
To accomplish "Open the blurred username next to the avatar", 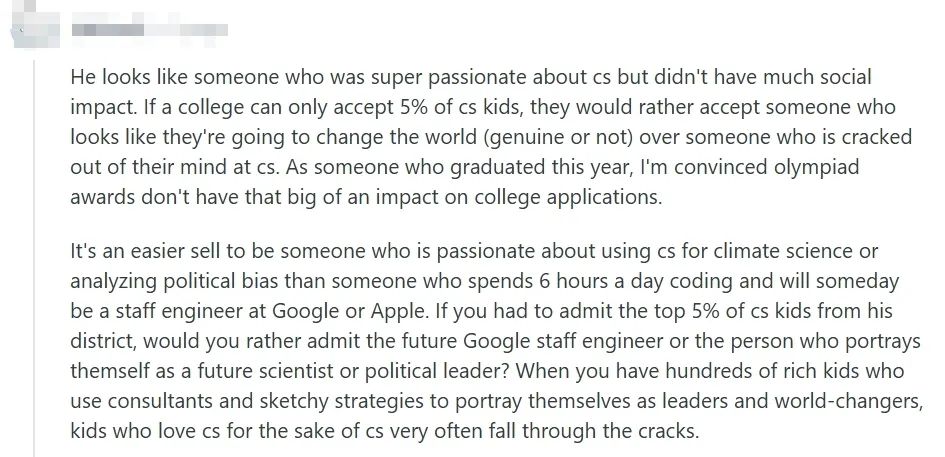I will [149, 29].
